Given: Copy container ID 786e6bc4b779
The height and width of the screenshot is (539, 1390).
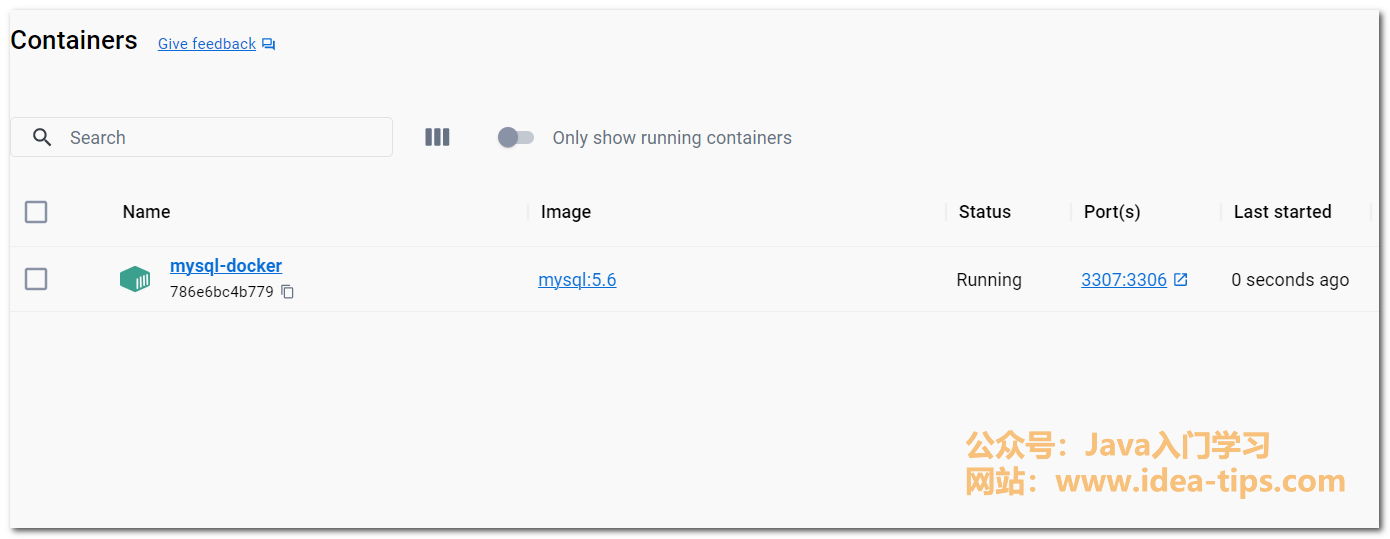Looking at the screenshot, I should click(x=288, y=292).
